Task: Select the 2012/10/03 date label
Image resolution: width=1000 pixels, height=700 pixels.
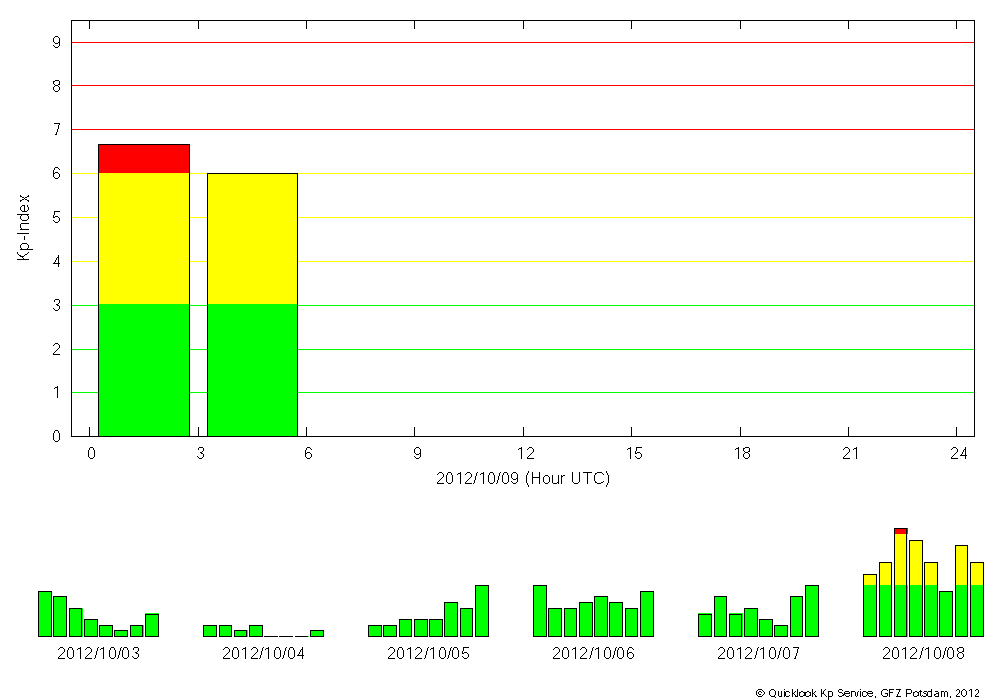Action: click(x=98, y=653)
